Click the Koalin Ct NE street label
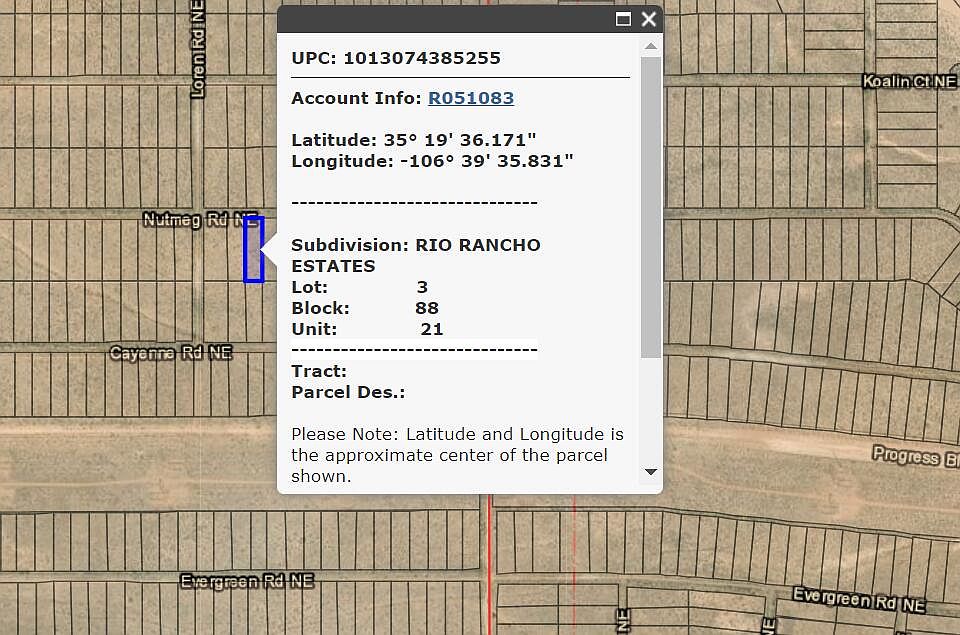Viewport: 960px width, 635px height. tap(909, 81)
